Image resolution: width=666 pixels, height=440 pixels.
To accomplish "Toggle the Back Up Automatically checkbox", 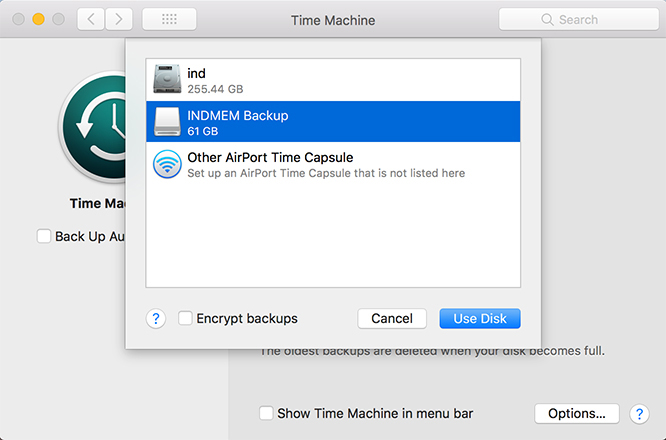I will coord(43,237).
